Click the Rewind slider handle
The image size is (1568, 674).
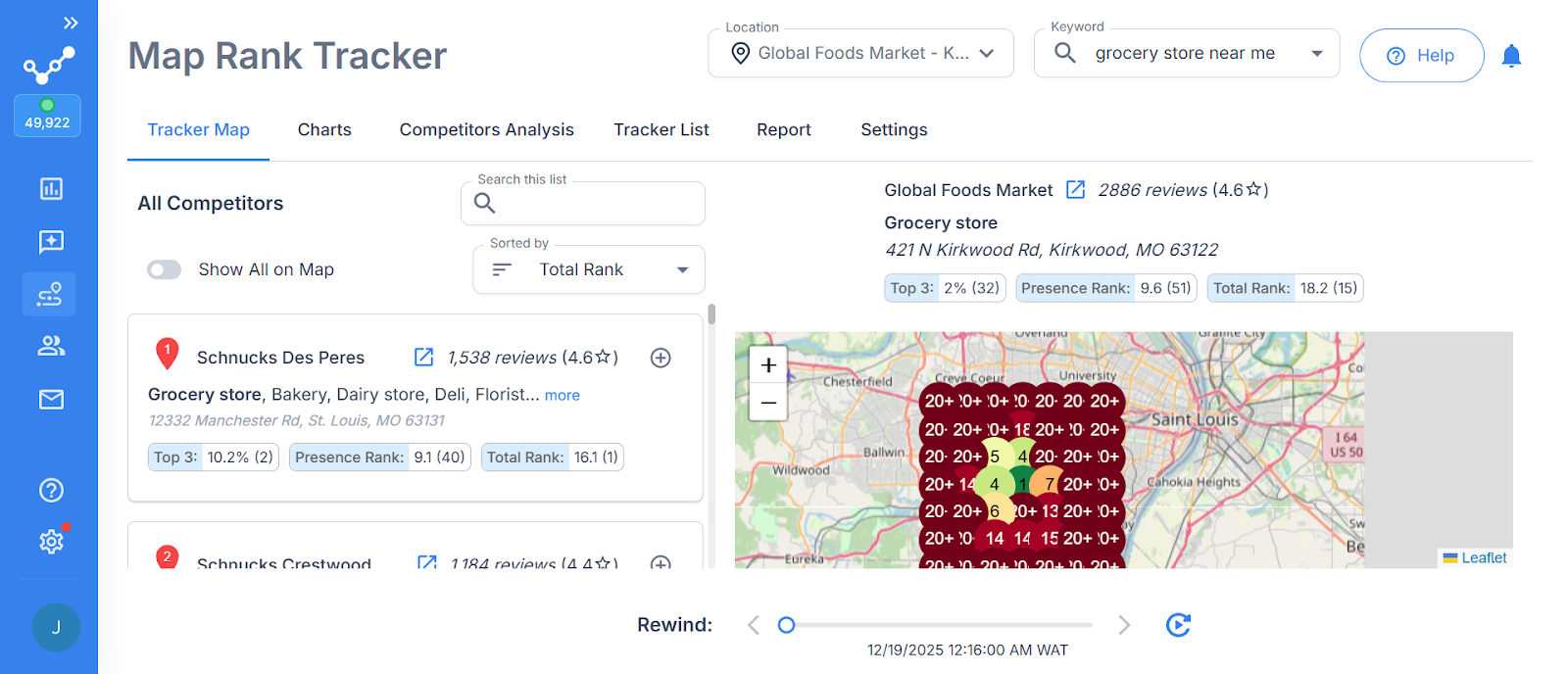(786, 625)
